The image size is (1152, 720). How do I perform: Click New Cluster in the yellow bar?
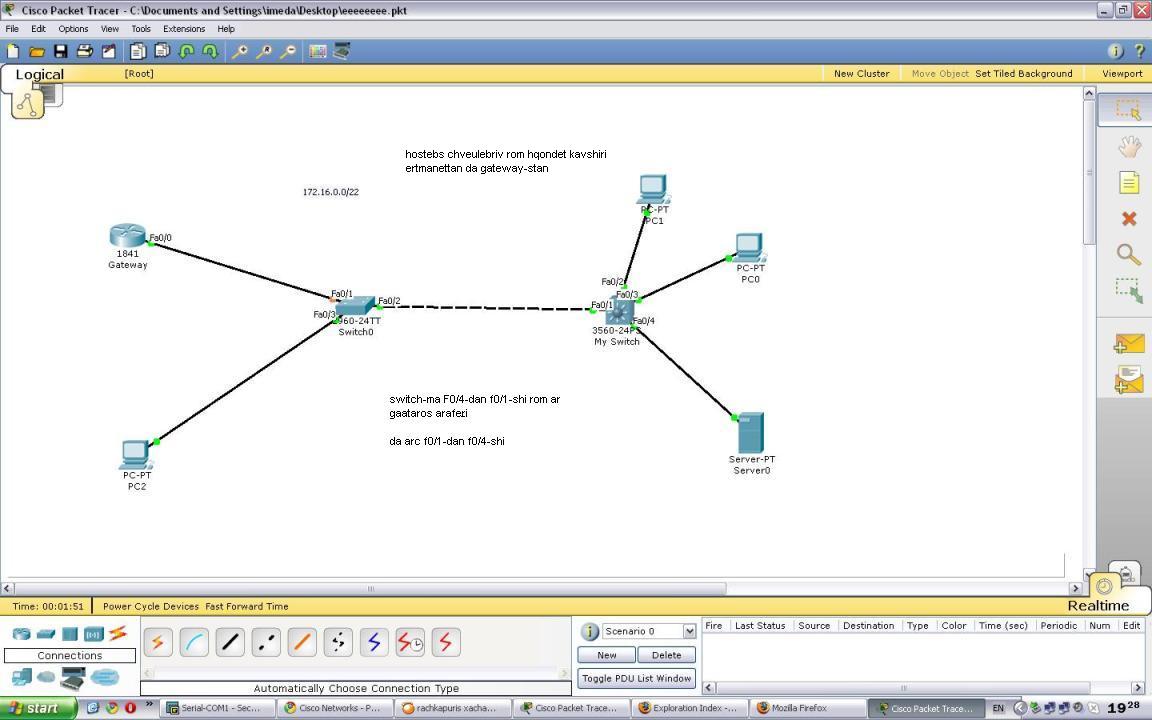click(x=861, y=73)
